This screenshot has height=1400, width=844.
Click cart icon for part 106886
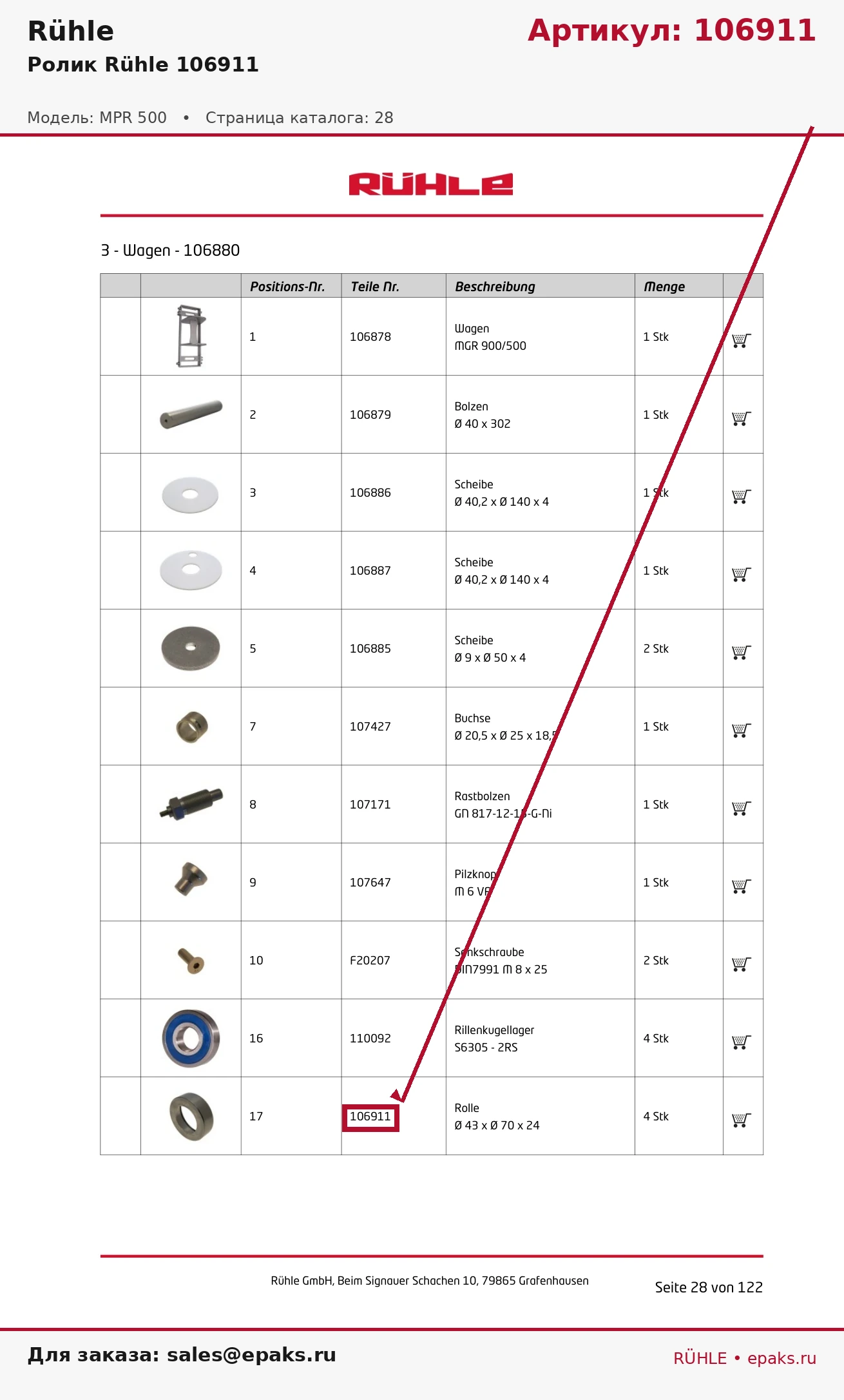pyautogui.click(x=742, y=496)
